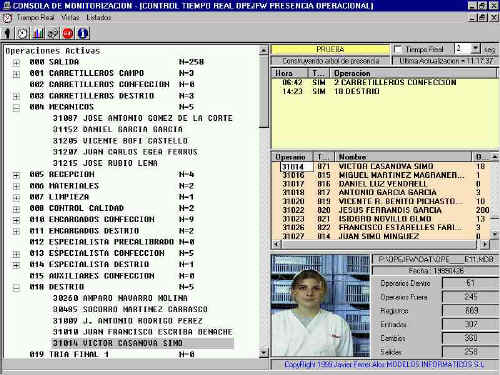Click tree panel scroll up arrow
Viewport: 500px width, 375px height.
(x=264, y=50)
